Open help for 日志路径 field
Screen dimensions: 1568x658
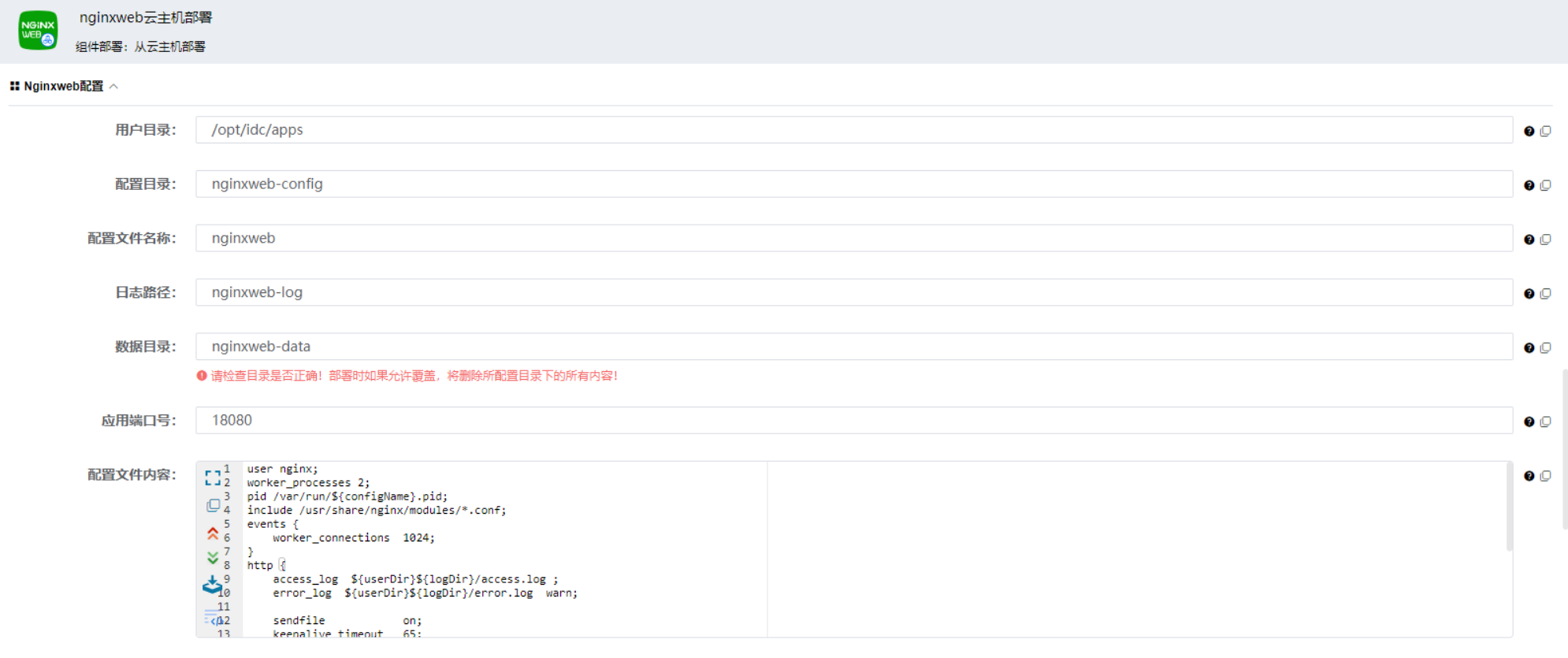(1529, 293)
